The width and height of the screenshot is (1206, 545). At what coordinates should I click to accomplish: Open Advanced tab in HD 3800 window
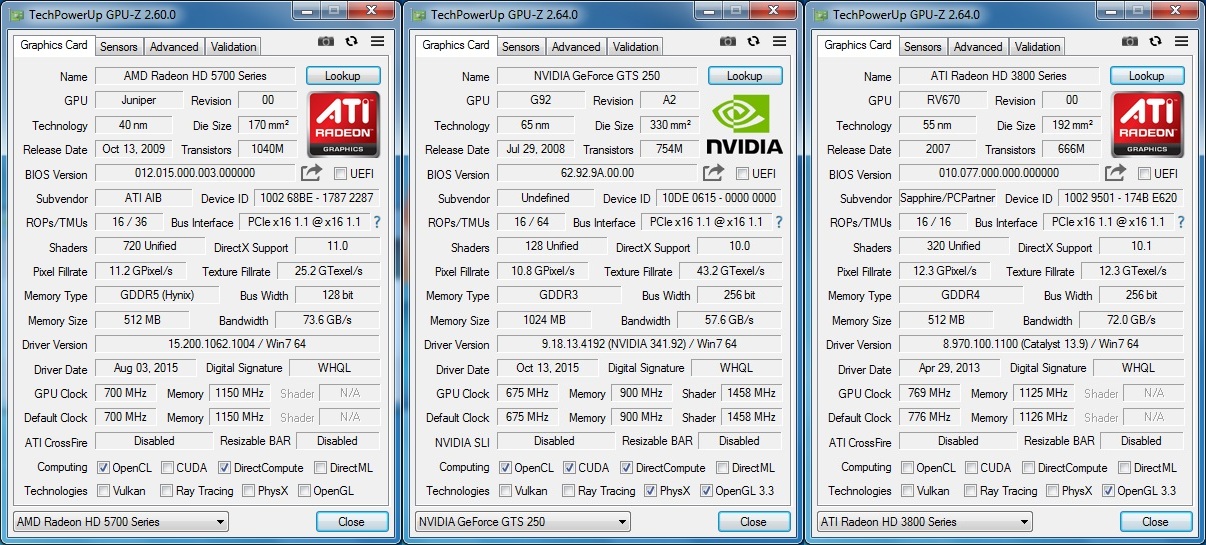pos(978,47)
